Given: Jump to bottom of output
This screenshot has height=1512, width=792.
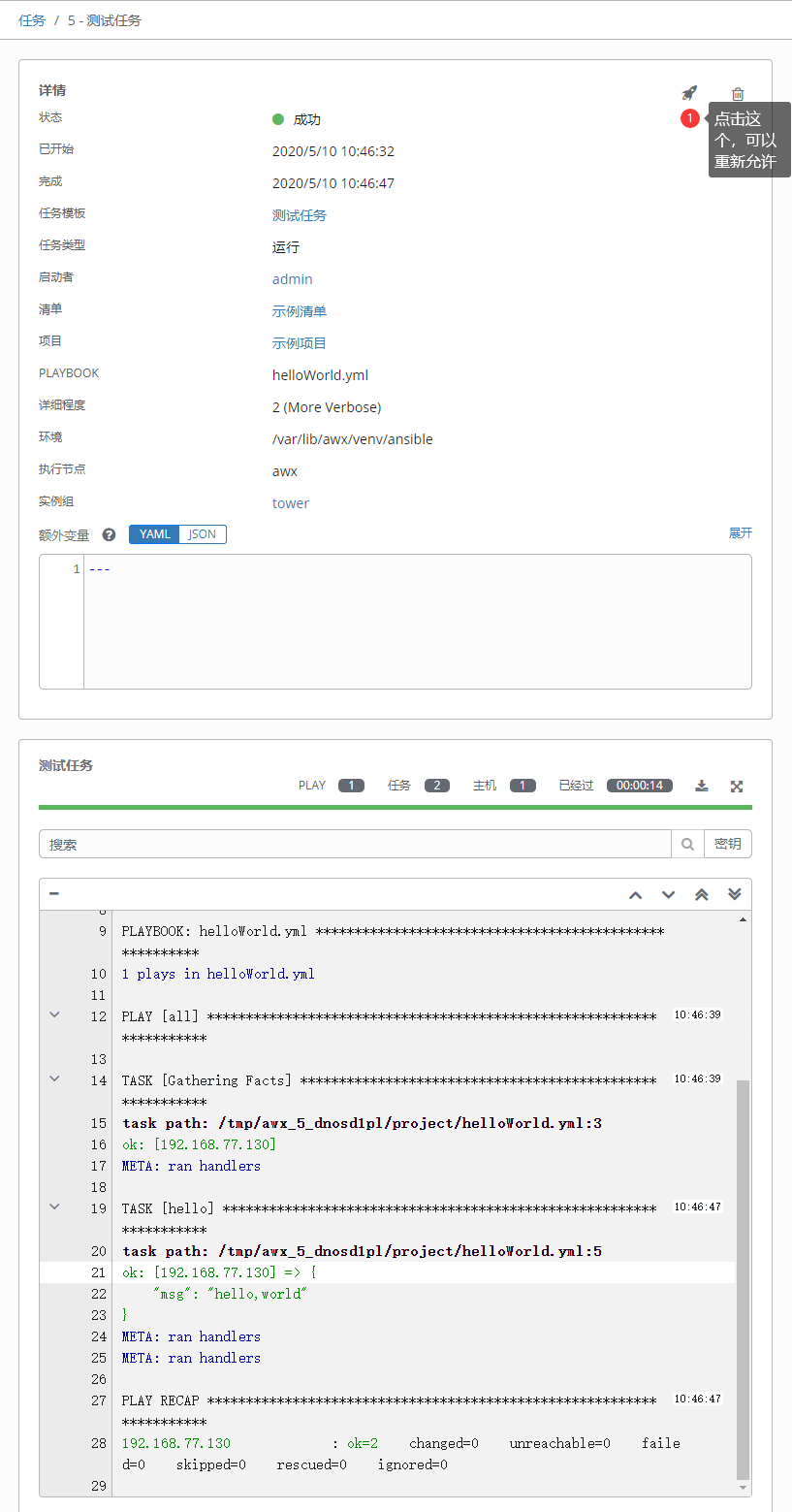Looking at the screenshot, I should click(735, 894).
